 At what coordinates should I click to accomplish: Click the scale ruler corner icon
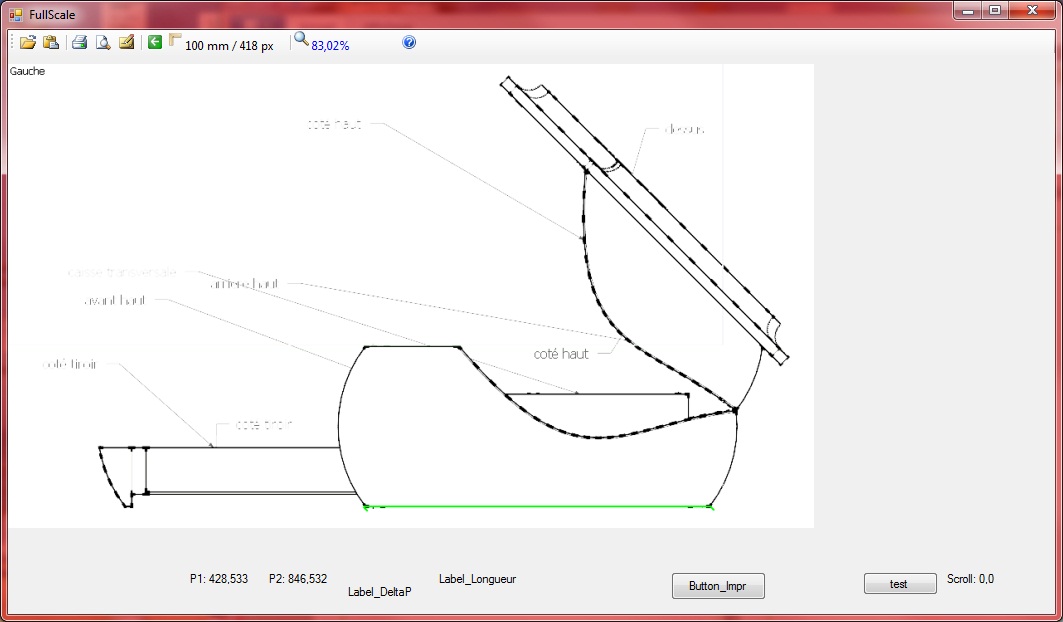tap(175, 40)
